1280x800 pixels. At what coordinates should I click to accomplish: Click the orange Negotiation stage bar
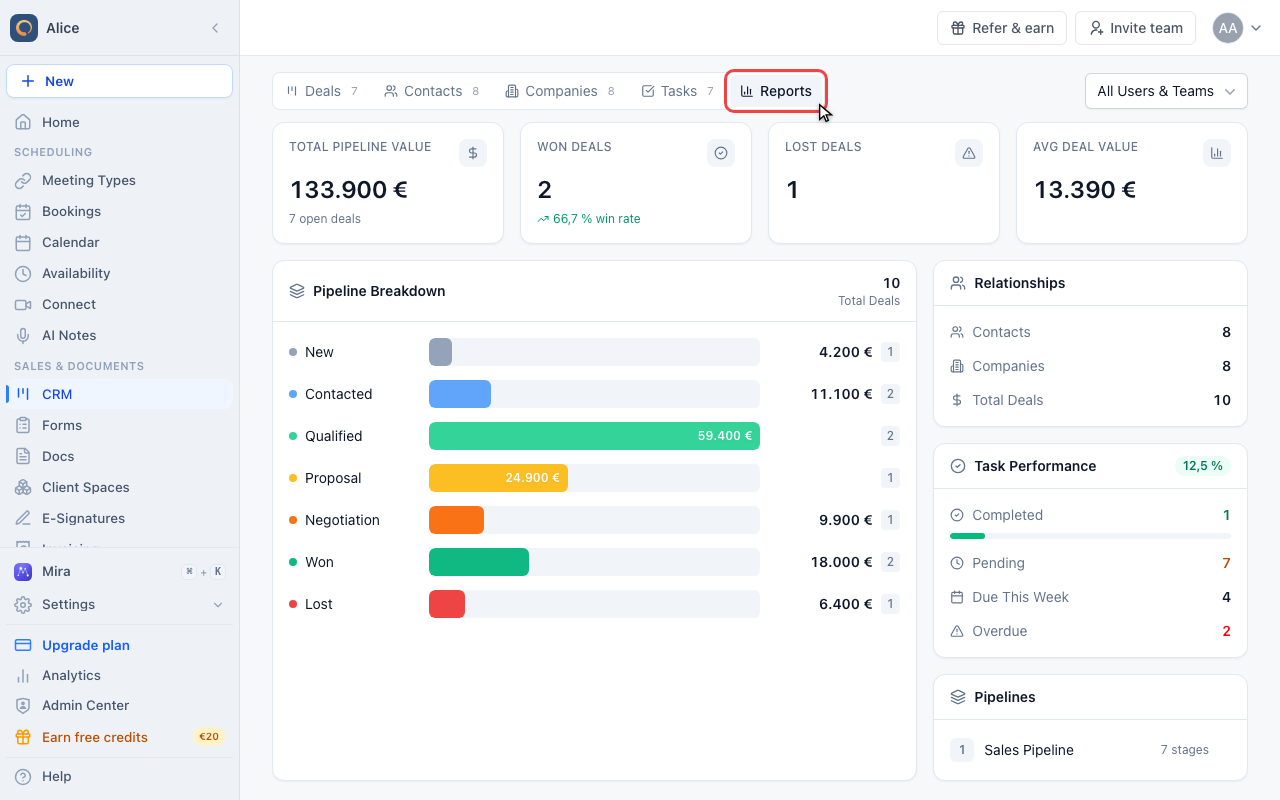pos(456,520)
